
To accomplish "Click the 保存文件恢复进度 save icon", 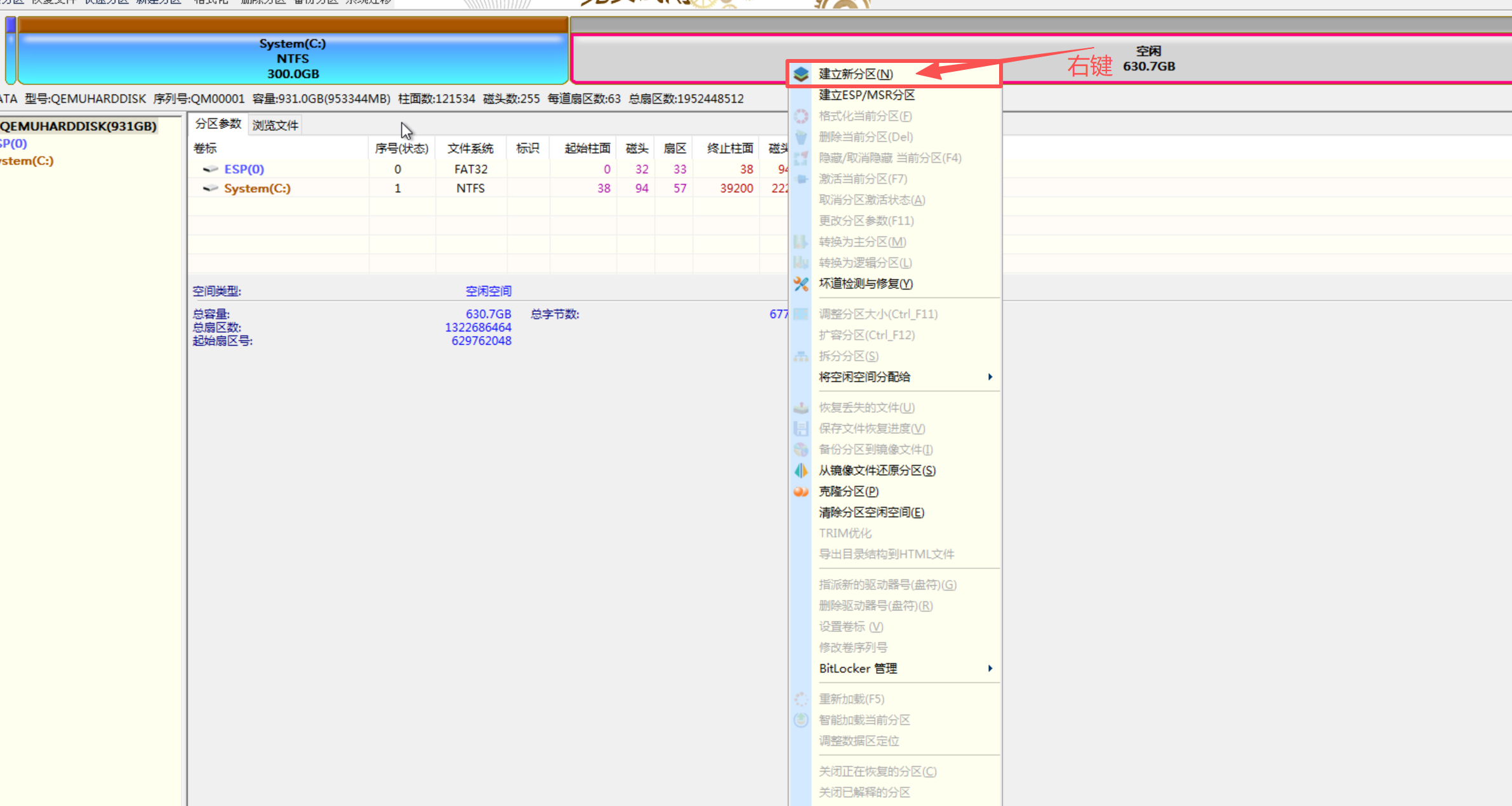I will click(x=801, y=428).
